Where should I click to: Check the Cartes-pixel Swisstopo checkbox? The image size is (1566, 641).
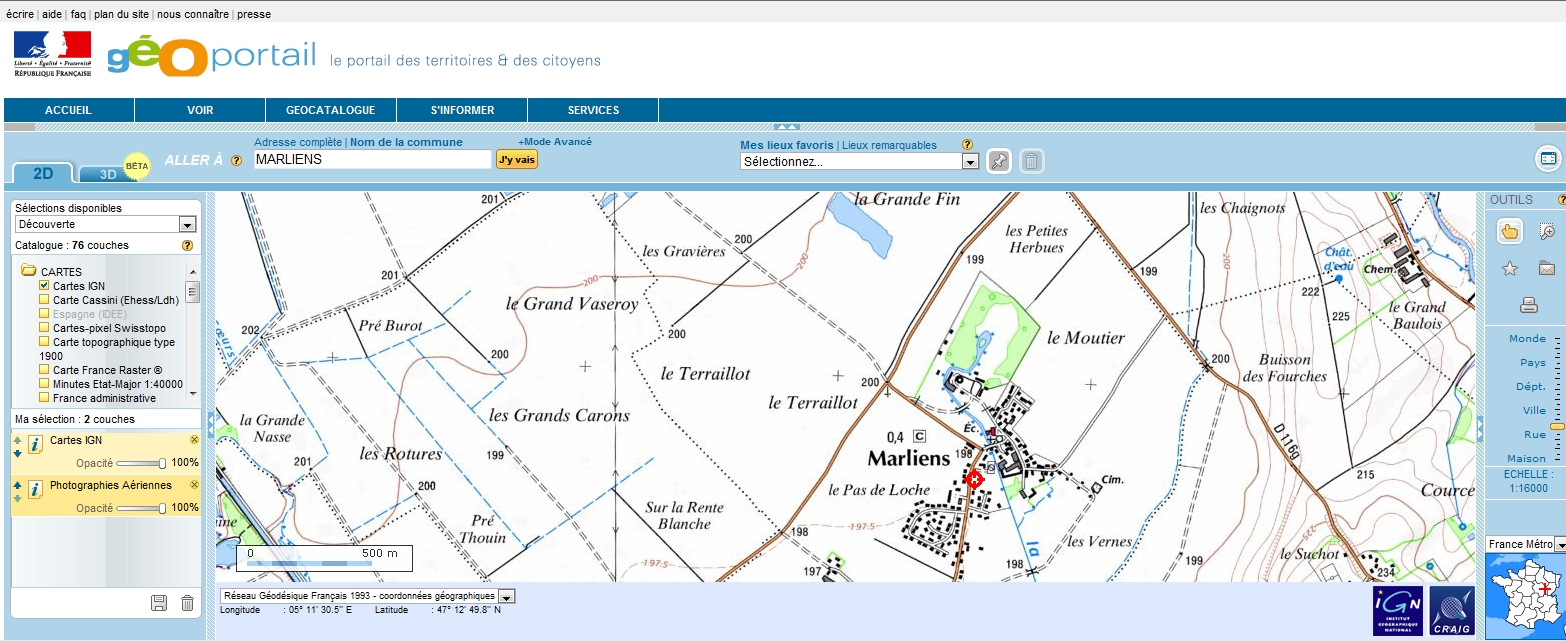coord(44,328)
